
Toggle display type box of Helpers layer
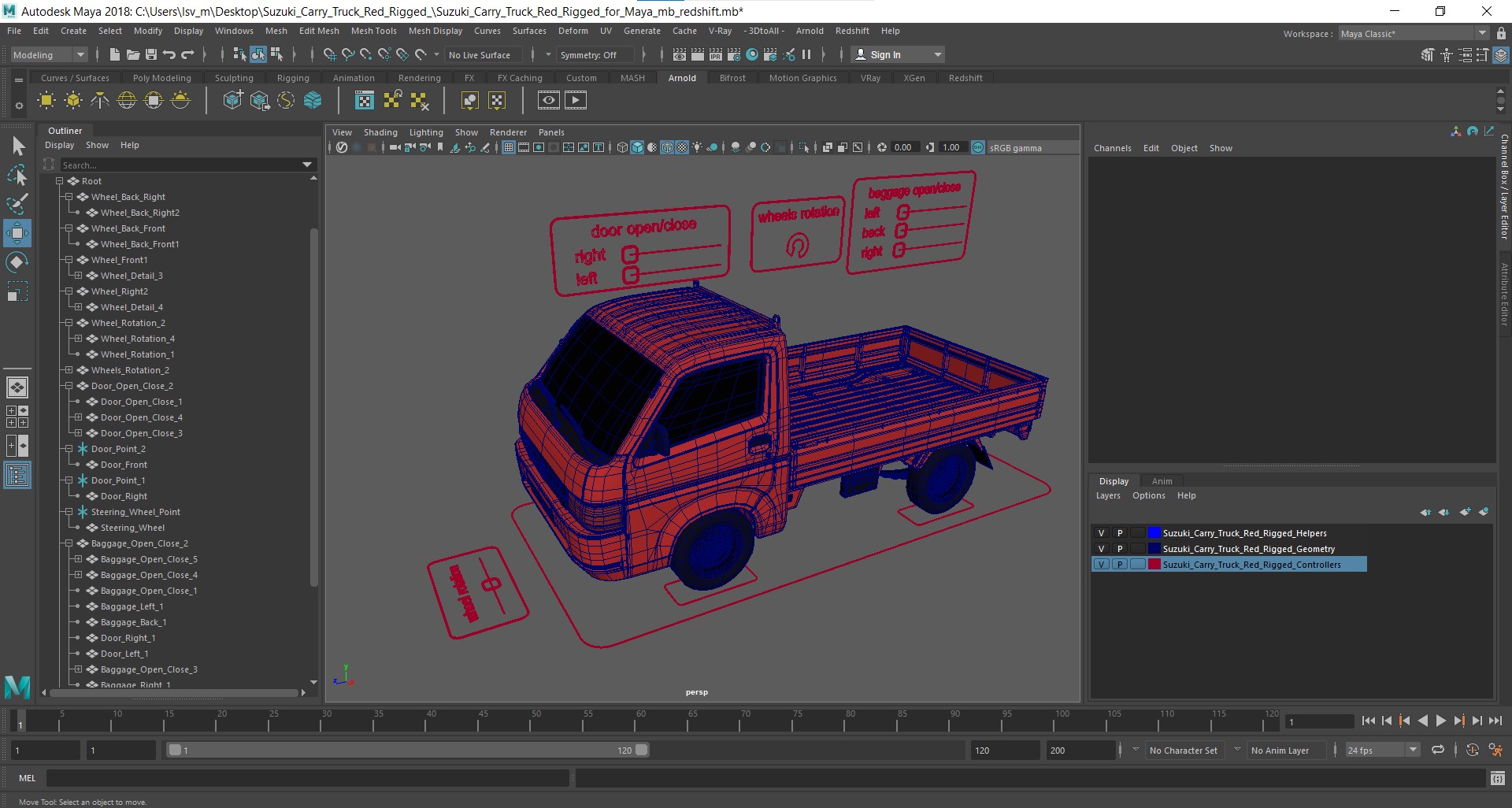coord(1137,533)
